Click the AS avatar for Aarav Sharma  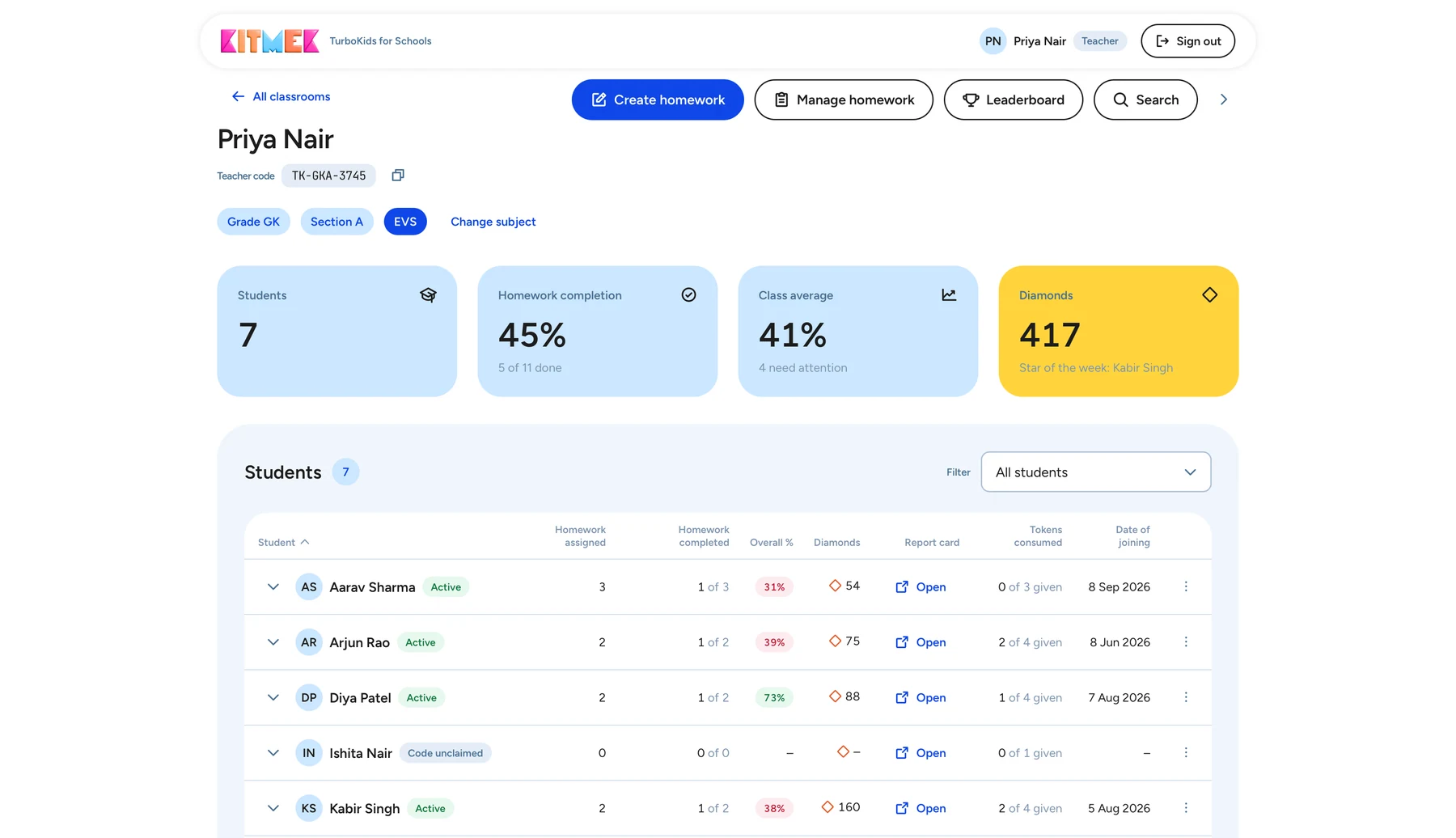[309, 587]
